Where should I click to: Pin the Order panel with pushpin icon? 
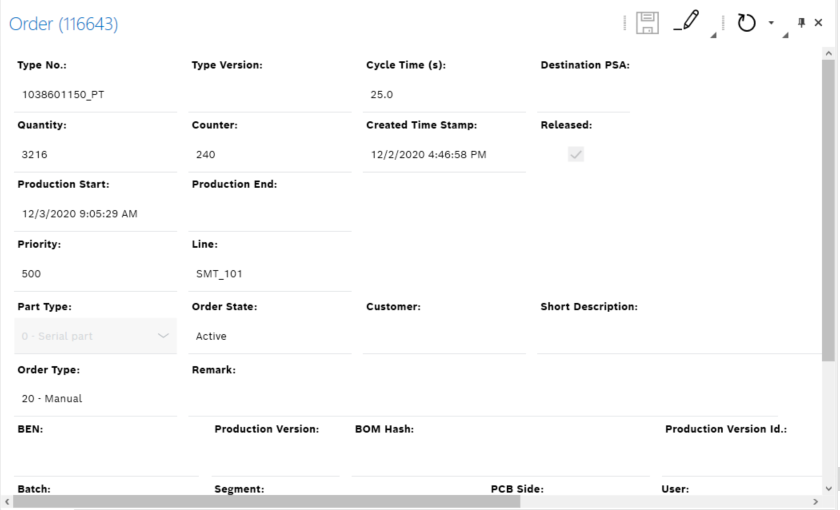coord(801,23)
